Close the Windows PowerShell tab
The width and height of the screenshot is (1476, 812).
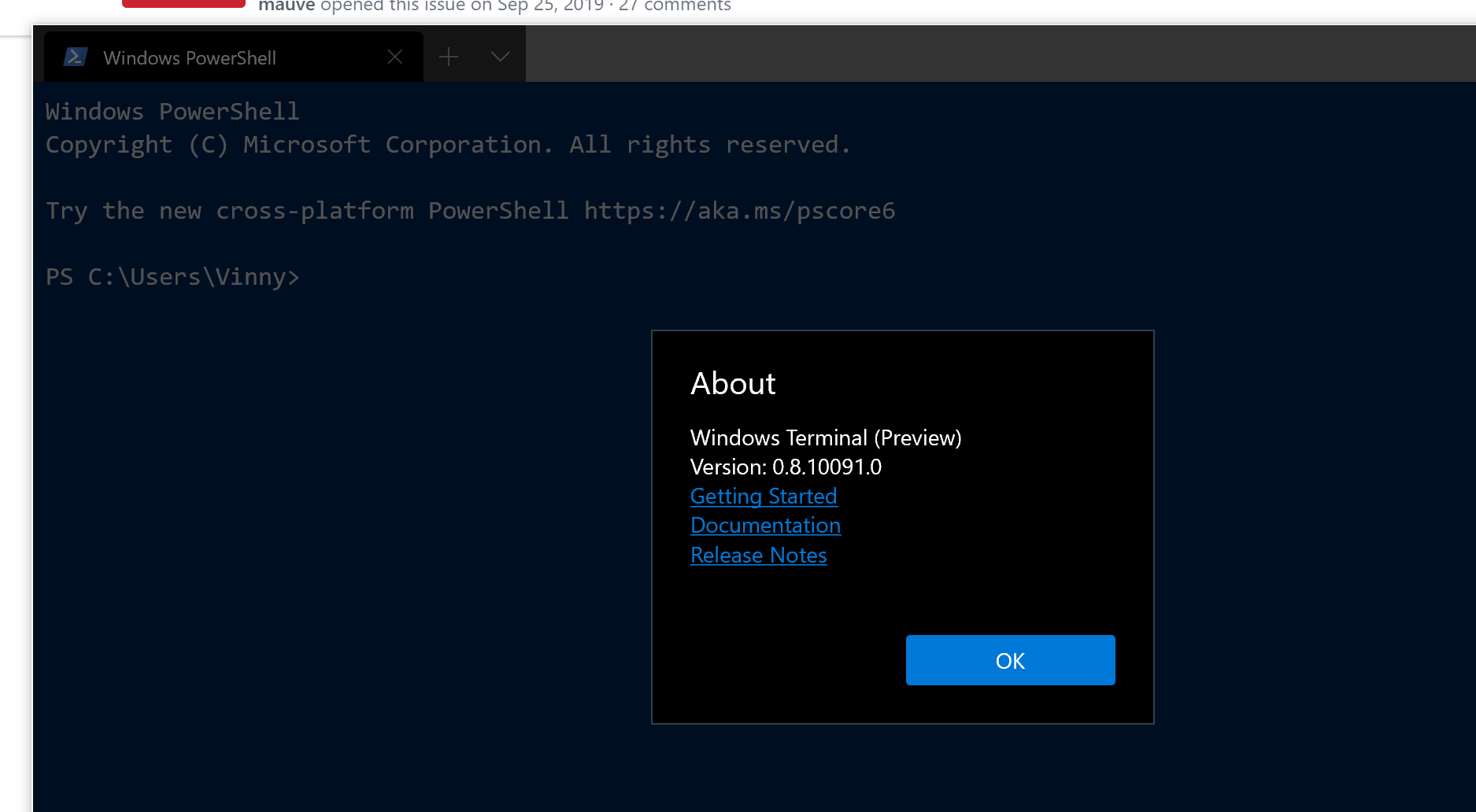click(x=395, y=57)
